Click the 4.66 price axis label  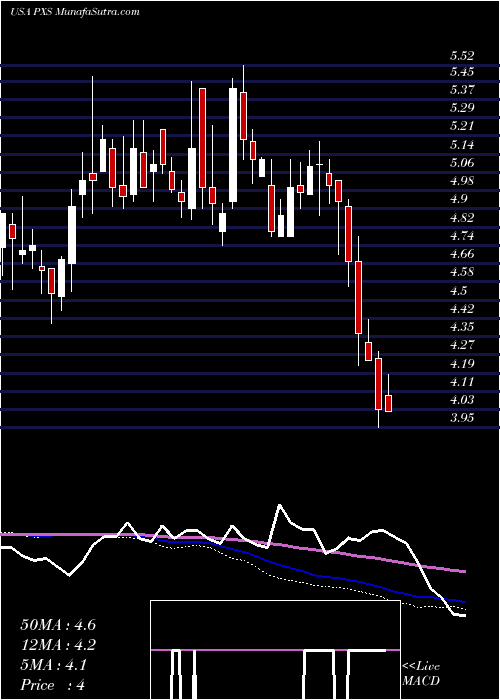(x=462, y=254)
